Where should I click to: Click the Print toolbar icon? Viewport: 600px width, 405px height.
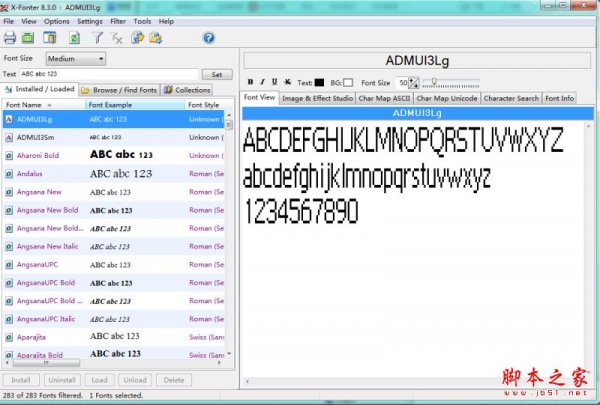[x=10, y=38]
